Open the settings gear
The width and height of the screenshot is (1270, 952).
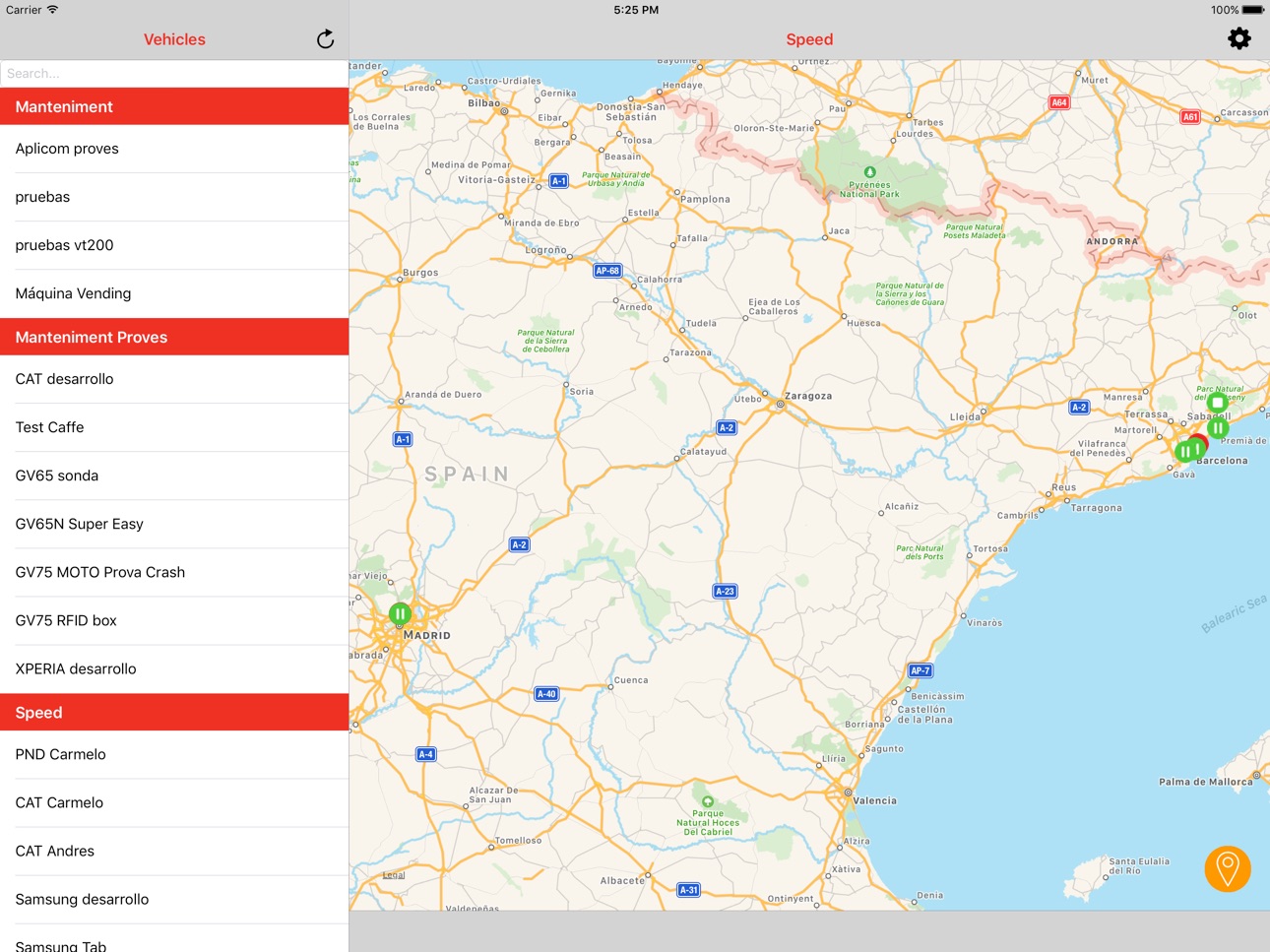(x=1239, y=38)
